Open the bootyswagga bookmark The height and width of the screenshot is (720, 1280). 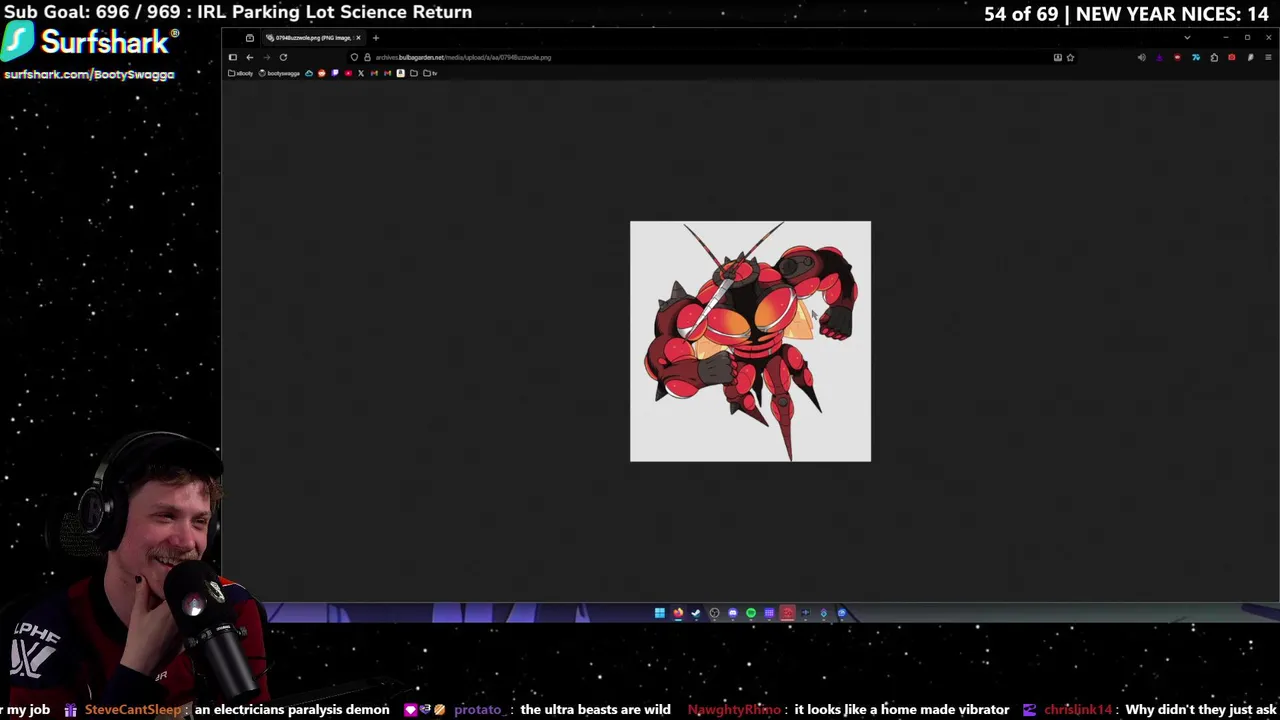coord(278,73)
